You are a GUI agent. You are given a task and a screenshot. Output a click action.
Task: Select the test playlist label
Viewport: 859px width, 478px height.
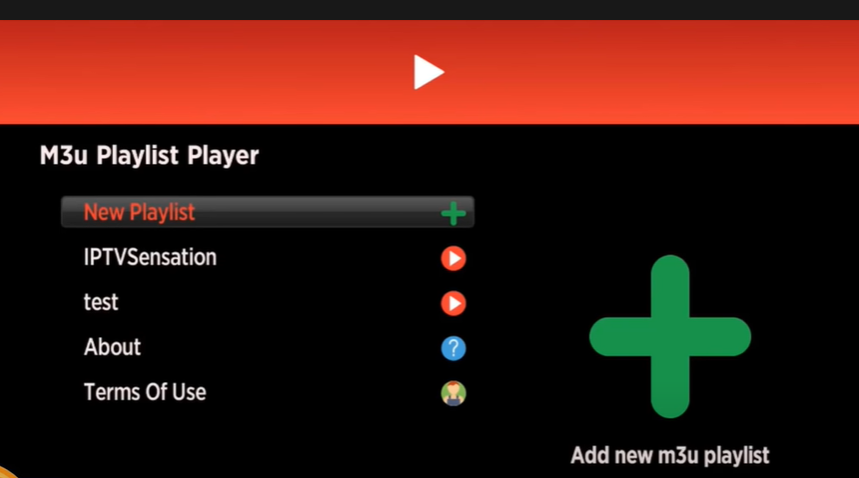click(101, 302)
